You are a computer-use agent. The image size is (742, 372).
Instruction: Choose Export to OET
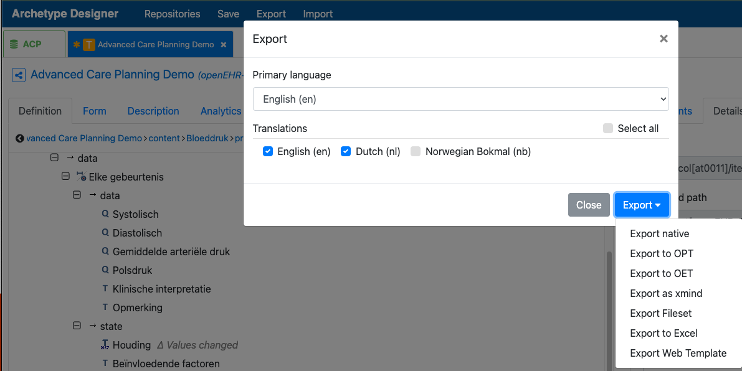point(661,274)
